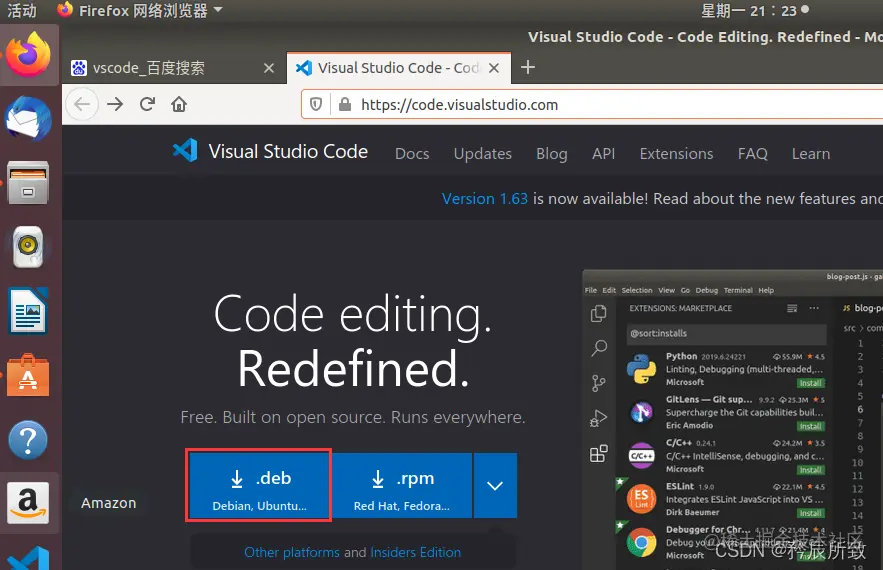Open the Learn navigation item
Screen dimensions: 883x570
coord(811,153)
